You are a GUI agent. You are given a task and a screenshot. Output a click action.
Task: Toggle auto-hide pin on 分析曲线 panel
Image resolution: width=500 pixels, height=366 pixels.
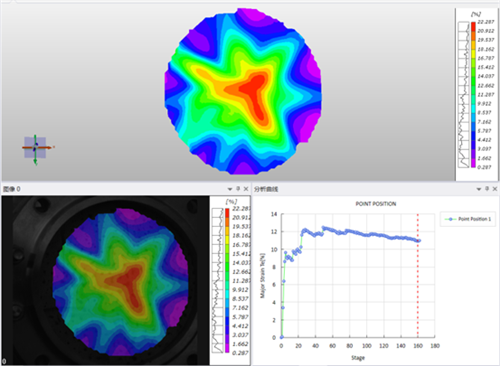pyautogui.click(x=487, y=189)
